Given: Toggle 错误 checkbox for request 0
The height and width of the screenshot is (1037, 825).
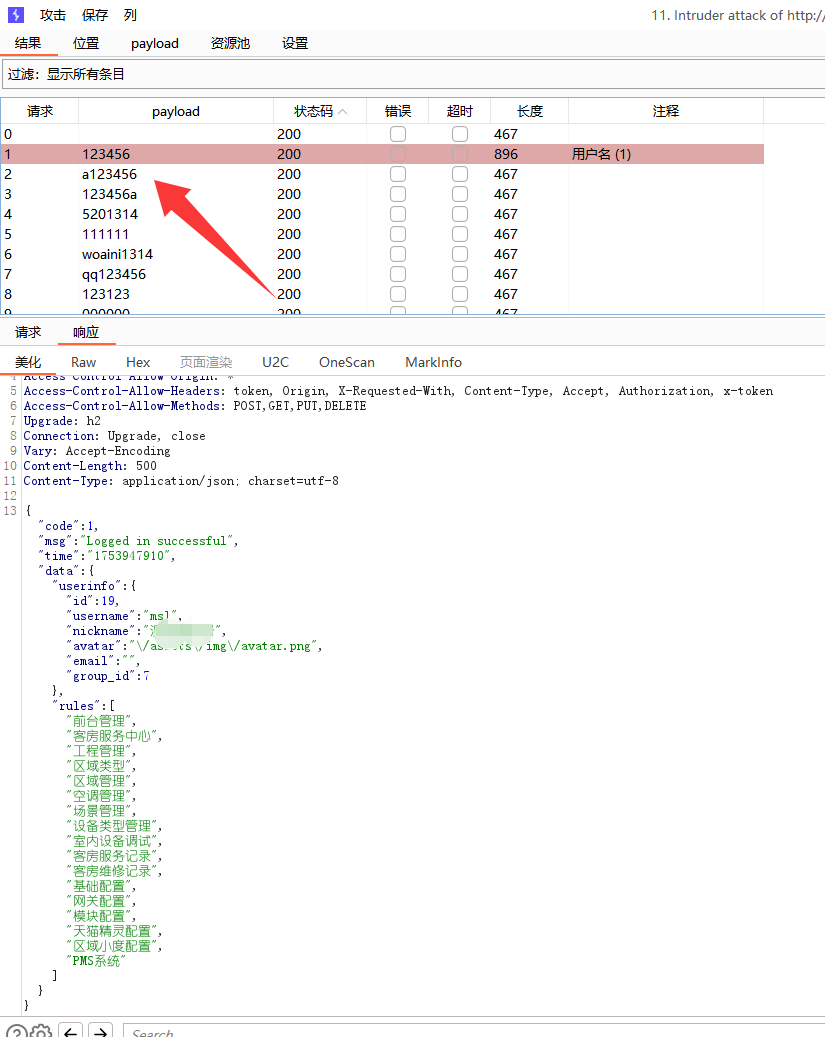Looking at the screenshot, I should 398,134.
